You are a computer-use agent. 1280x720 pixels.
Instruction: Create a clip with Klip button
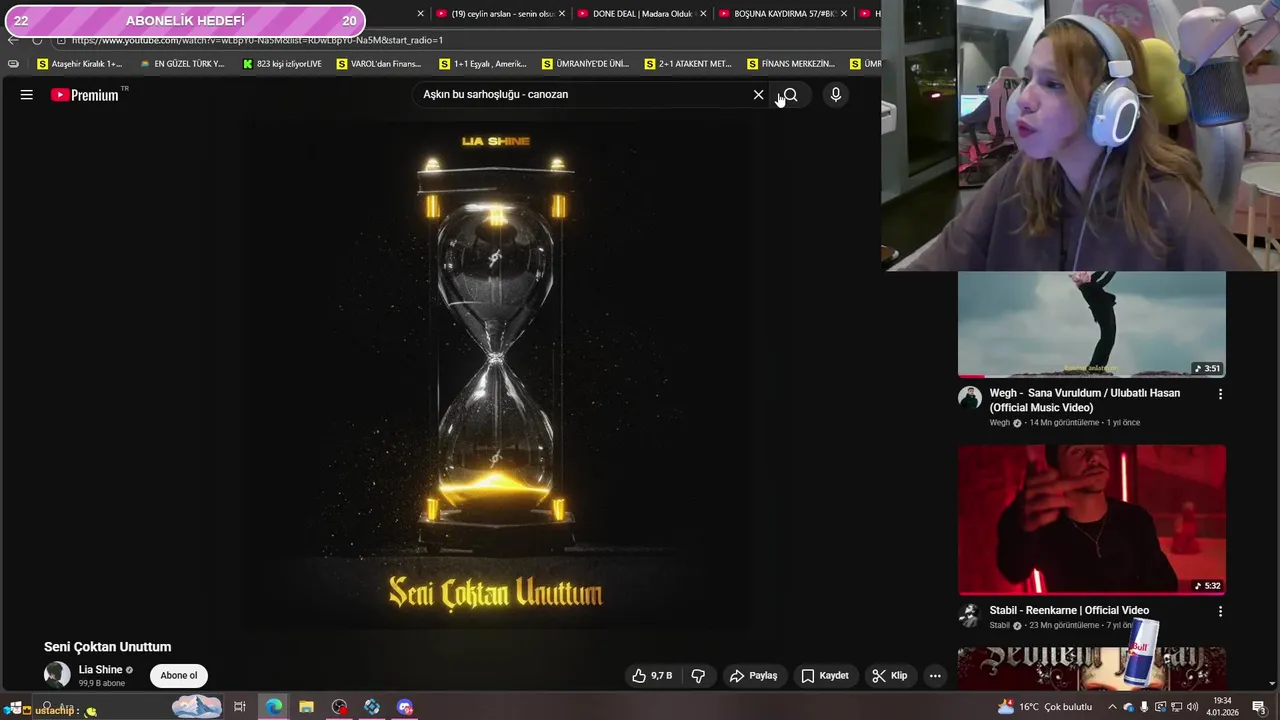pos(889,676)
